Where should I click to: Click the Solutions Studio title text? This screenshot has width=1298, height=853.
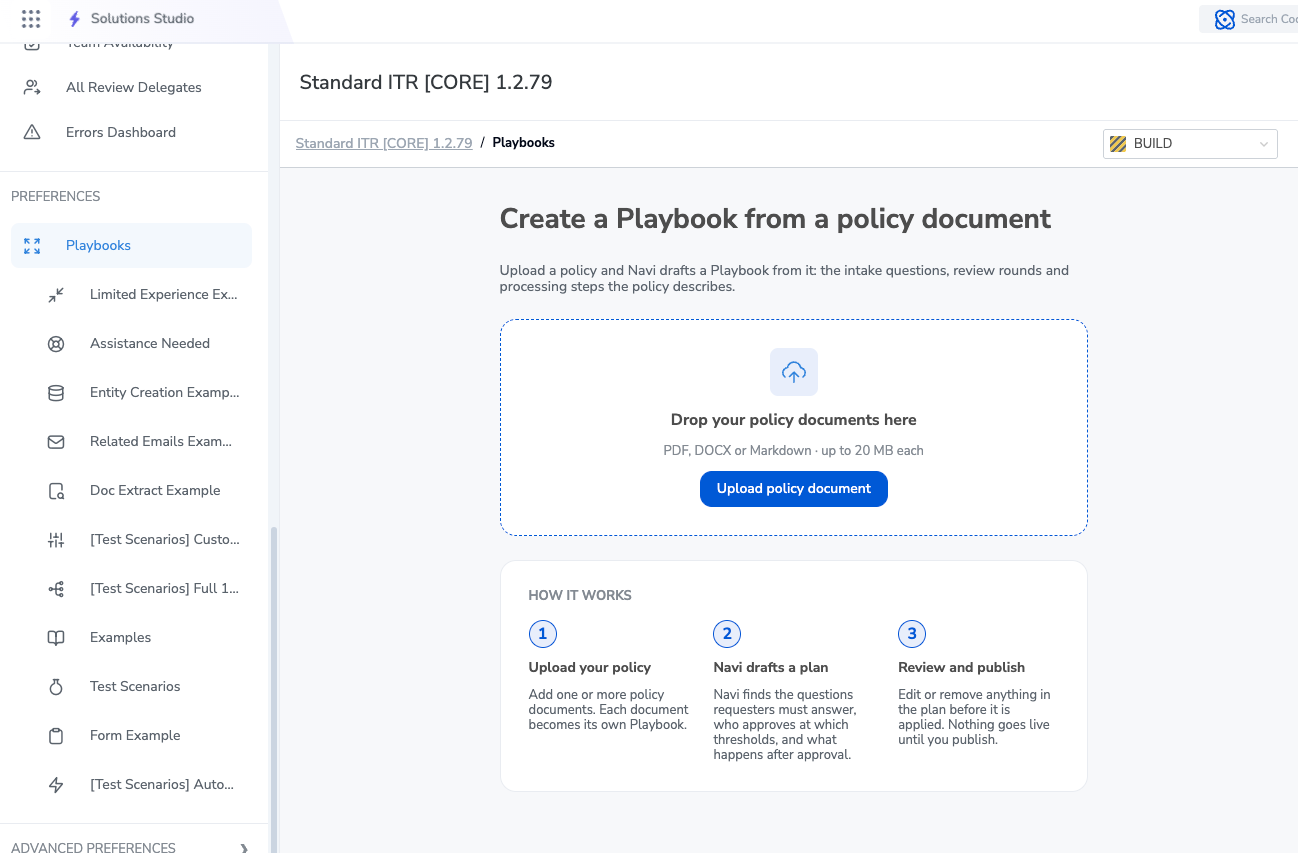[142, 19]
